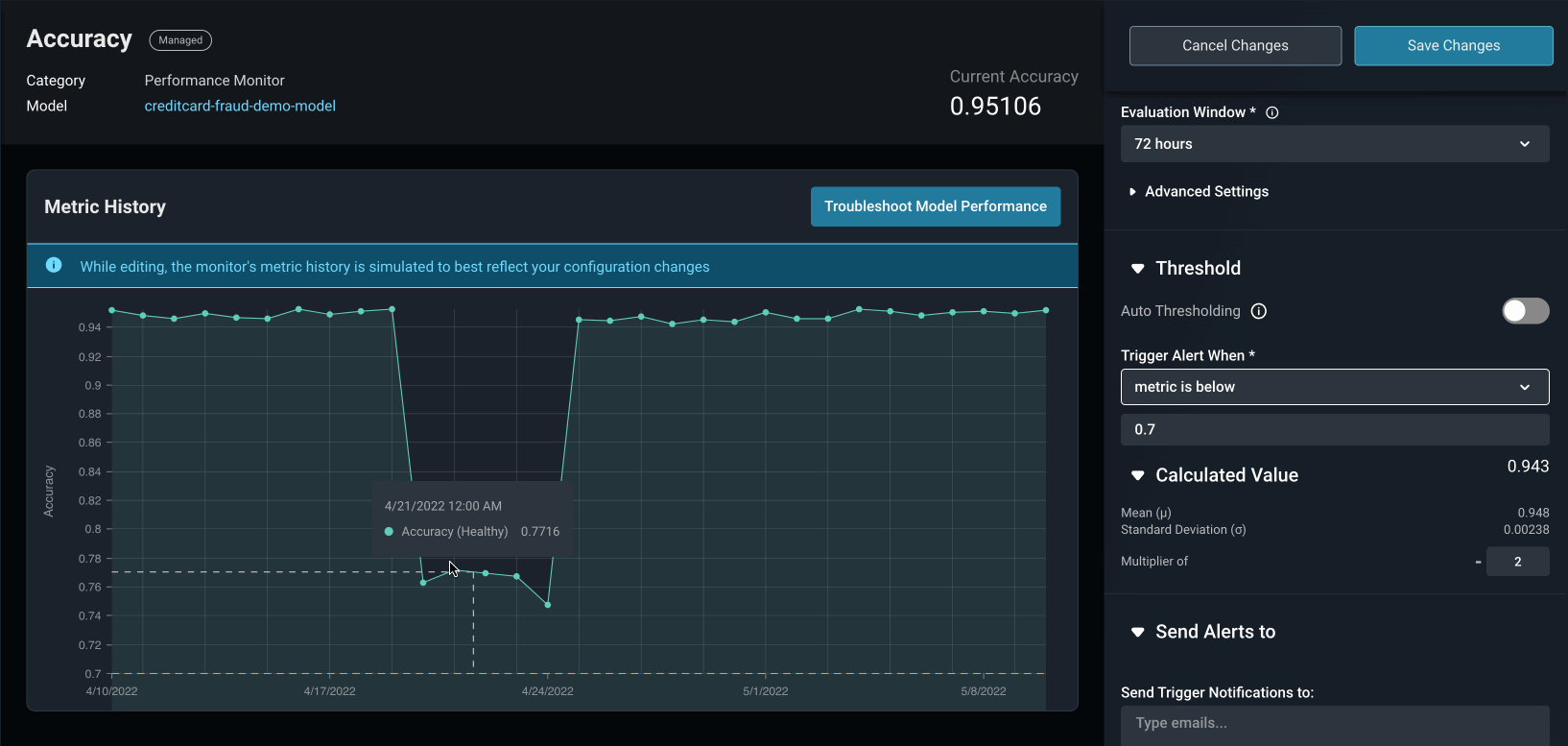This screenshot has width=1568, height=746.
Task: Click the Evaluation Window info icon
Action: [1272, 112]
